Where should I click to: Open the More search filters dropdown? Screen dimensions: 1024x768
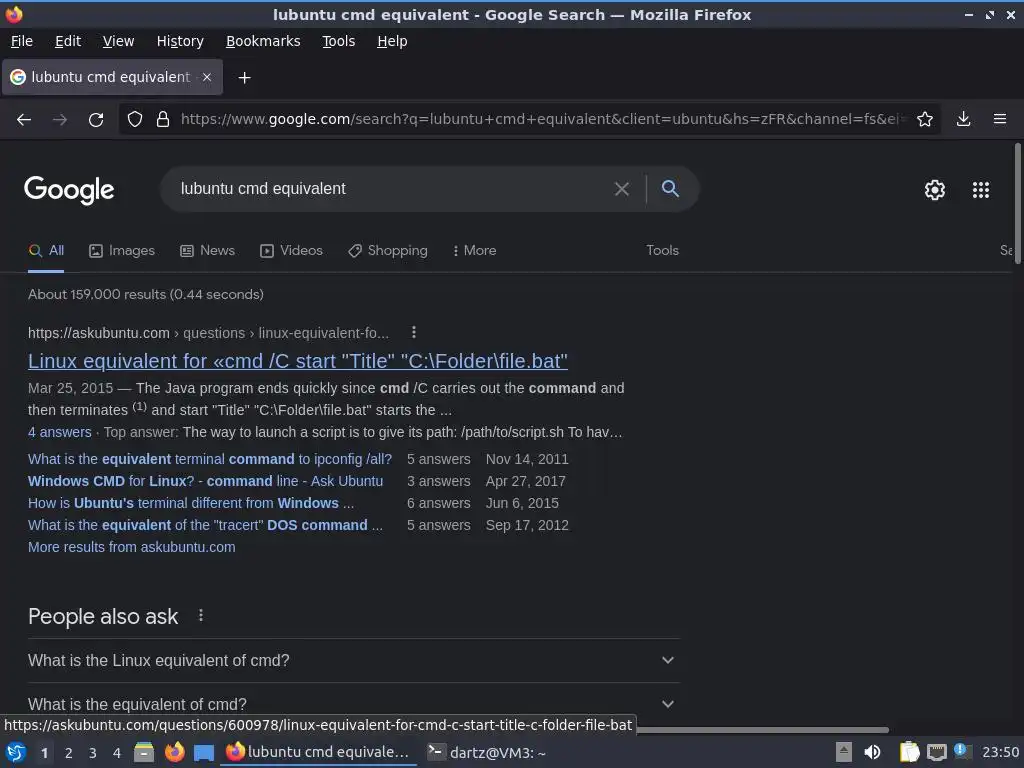pos(474,251)
